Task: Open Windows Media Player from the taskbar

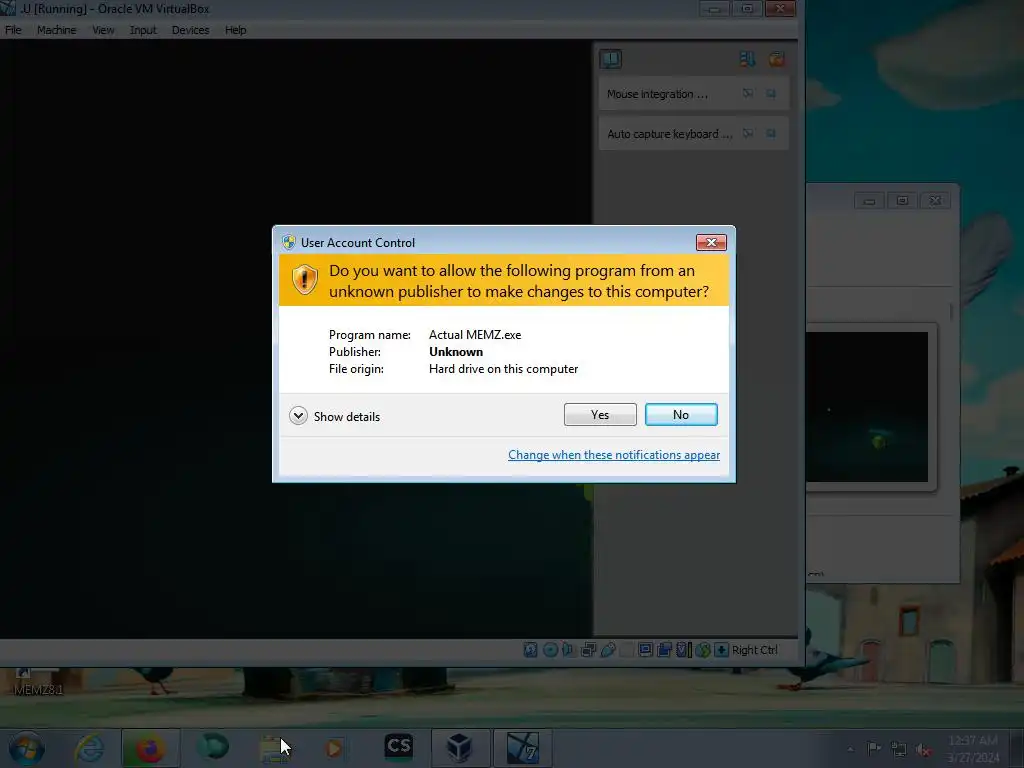Action: [x=334, y=748]
